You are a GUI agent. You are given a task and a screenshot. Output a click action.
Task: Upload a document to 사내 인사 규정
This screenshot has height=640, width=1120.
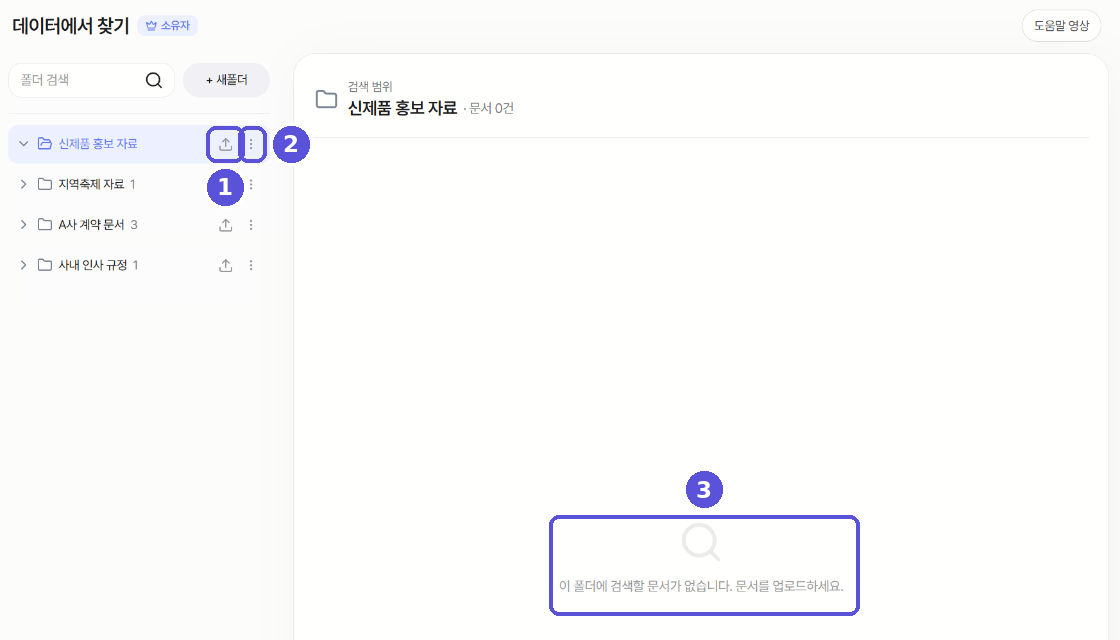(226, 265)
